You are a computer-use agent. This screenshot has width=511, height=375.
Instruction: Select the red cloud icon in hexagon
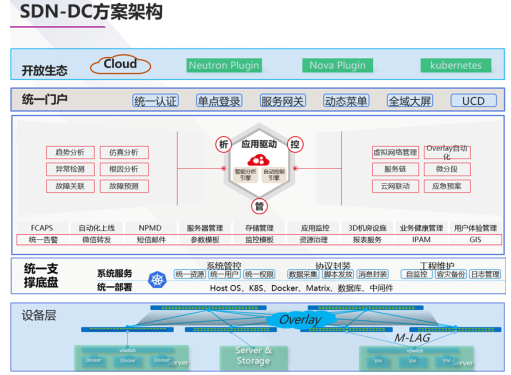(258, 160)
